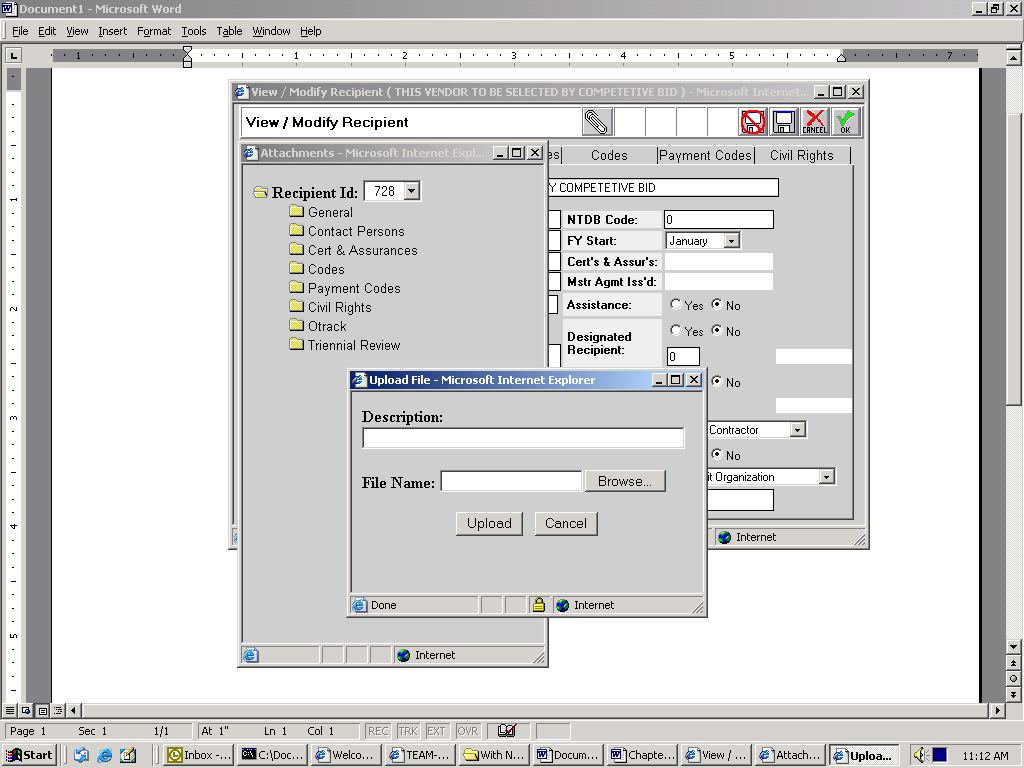Click the Next Page double-arrow button

pyautogui.click(x=1013, y=694)
